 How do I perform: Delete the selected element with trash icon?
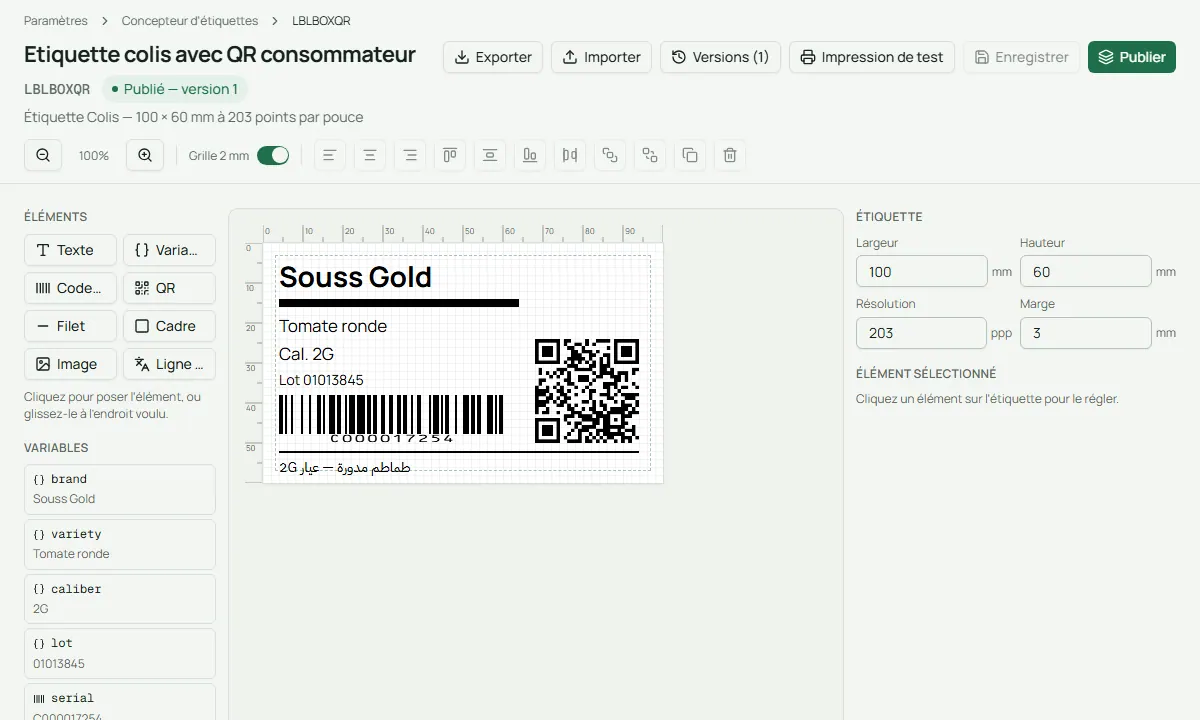pos(730,155)
